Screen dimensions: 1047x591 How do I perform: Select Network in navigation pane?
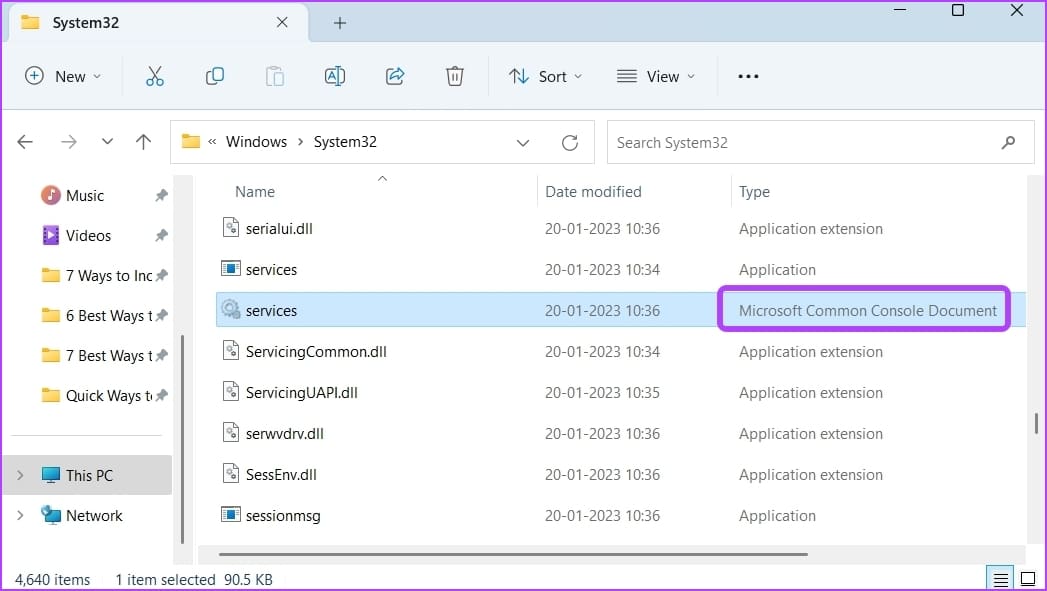pos(94,516)
